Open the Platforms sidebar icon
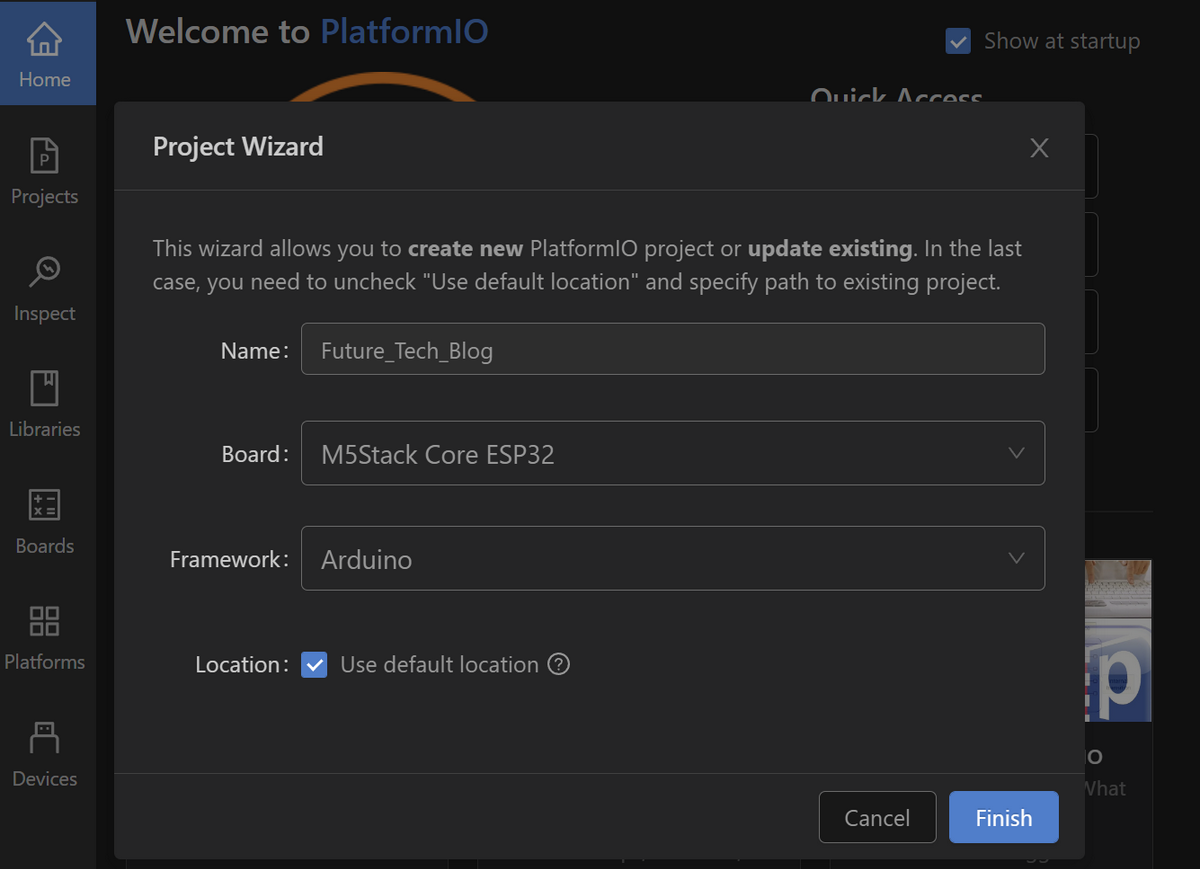This screenshot has height=869, width=1200. [45, 637]
